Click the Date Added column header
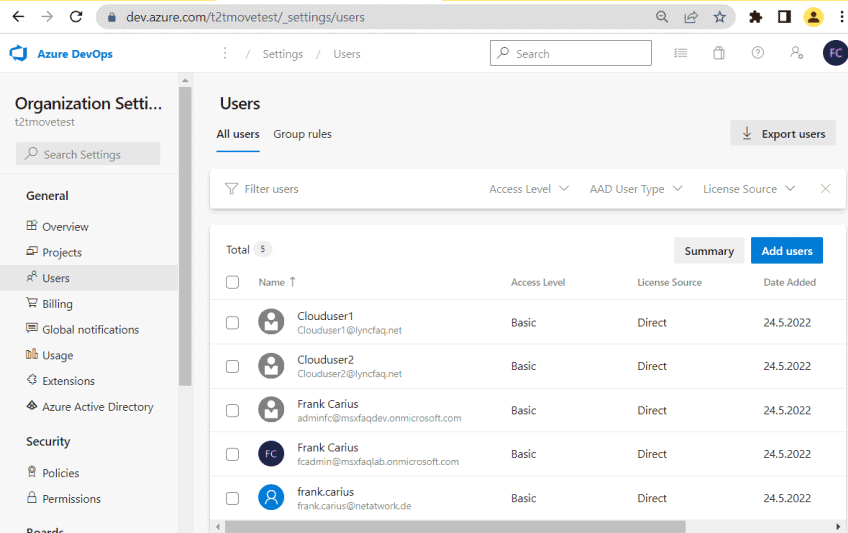This screenshot has width=848, height=533. click(x=789, y=282)
